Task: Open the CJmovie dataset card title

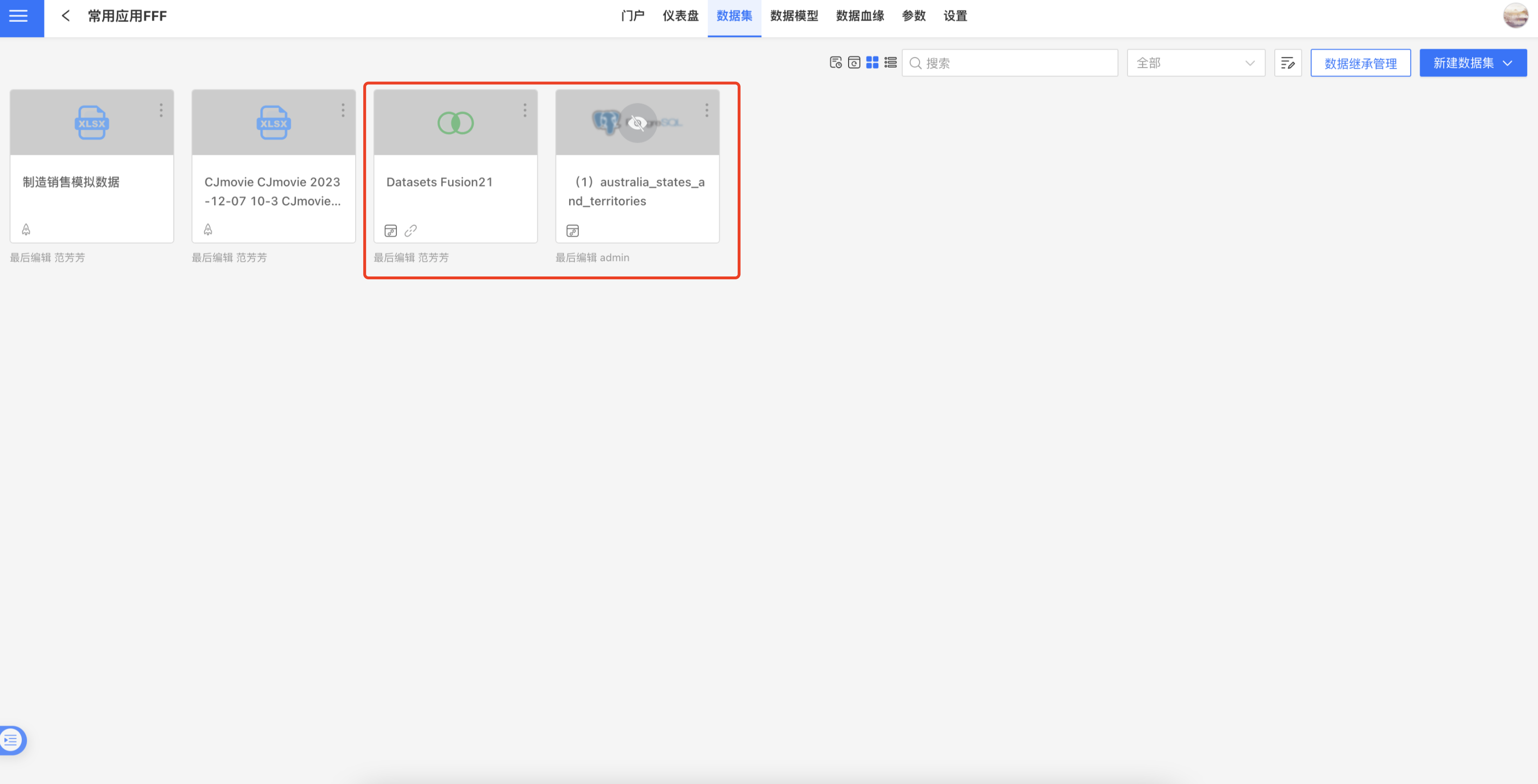Action: tap(272, 191)
